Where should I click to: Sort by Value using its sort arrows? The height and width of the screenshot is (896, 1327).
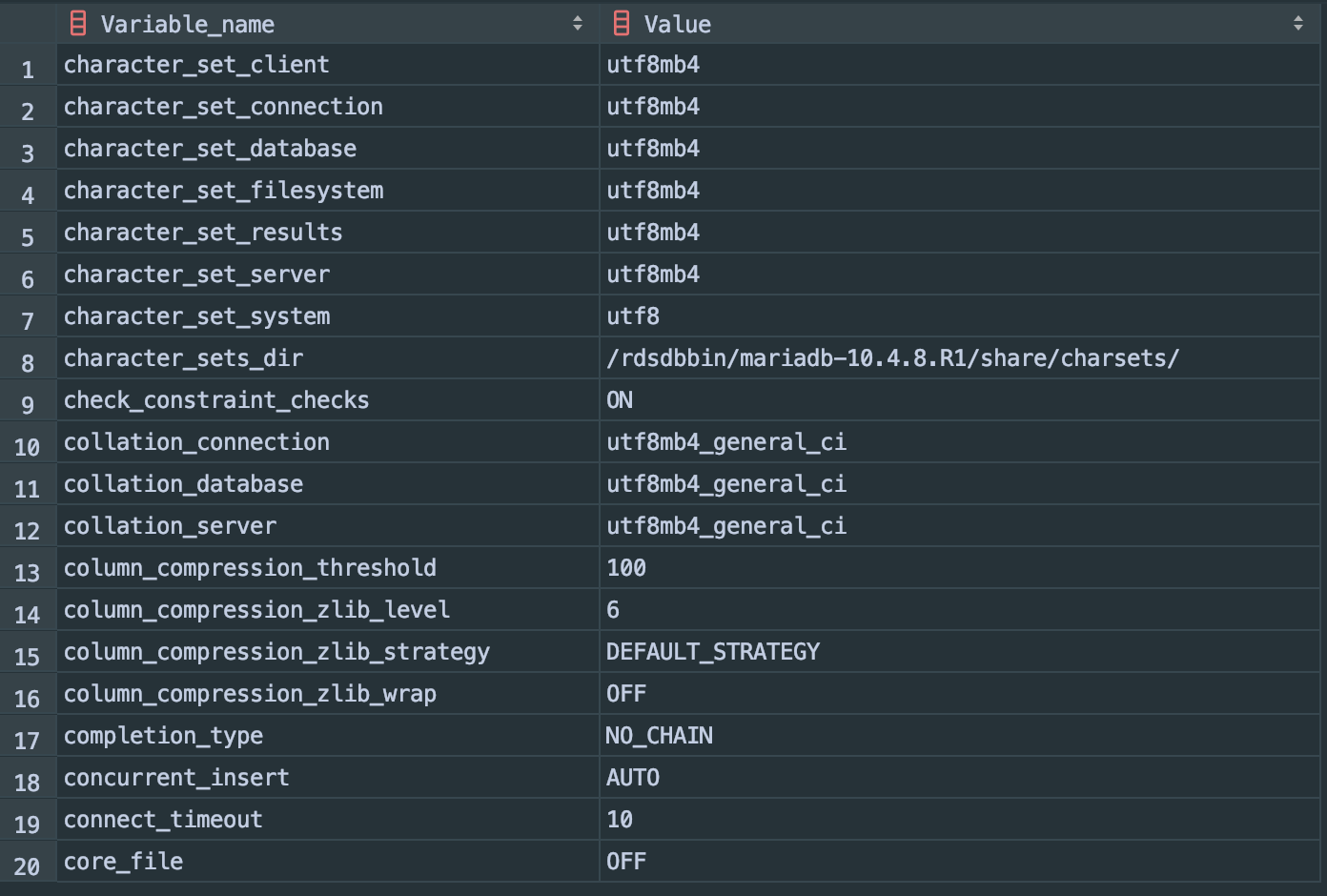1298,24
